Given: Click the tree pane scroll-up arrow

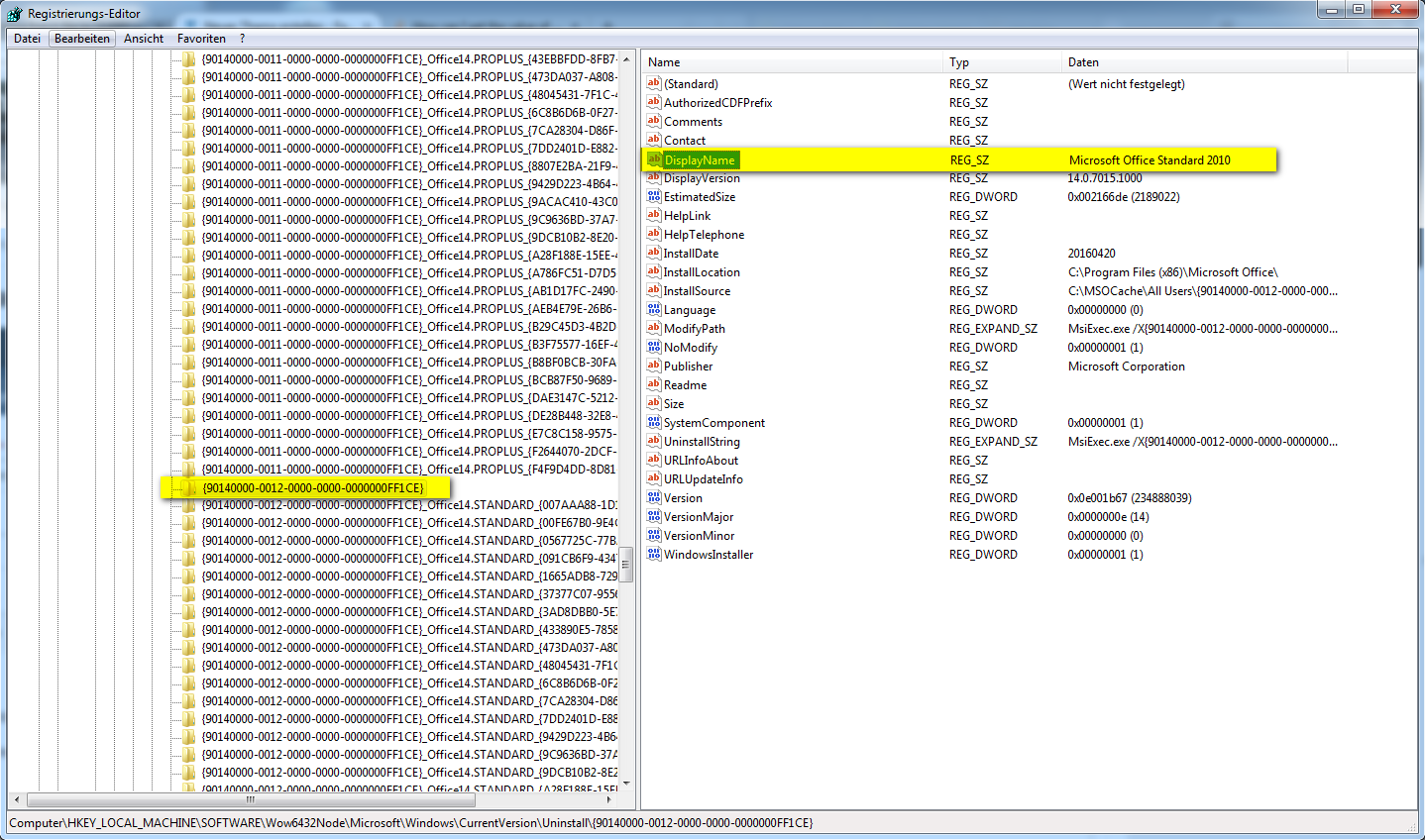Looking at the screenshot, I should [x=626, y=59].
